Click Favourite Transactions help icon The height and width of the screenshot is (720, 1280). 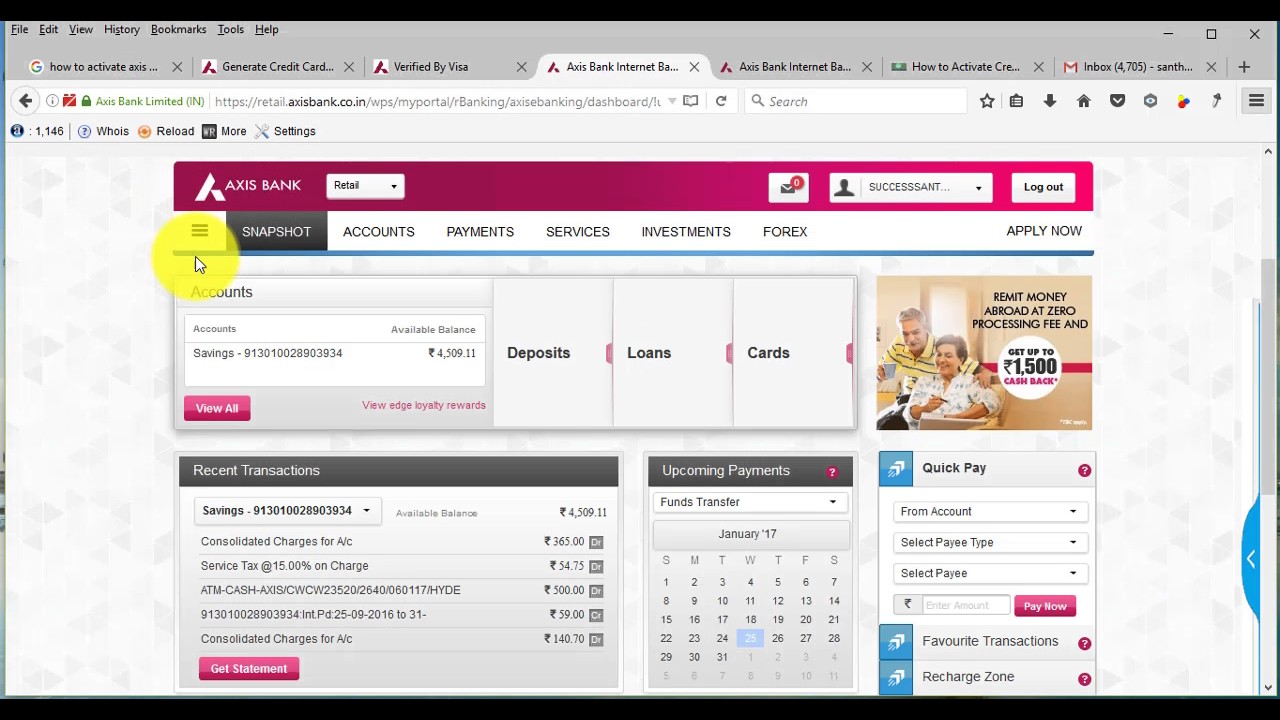pos(1084,644)
